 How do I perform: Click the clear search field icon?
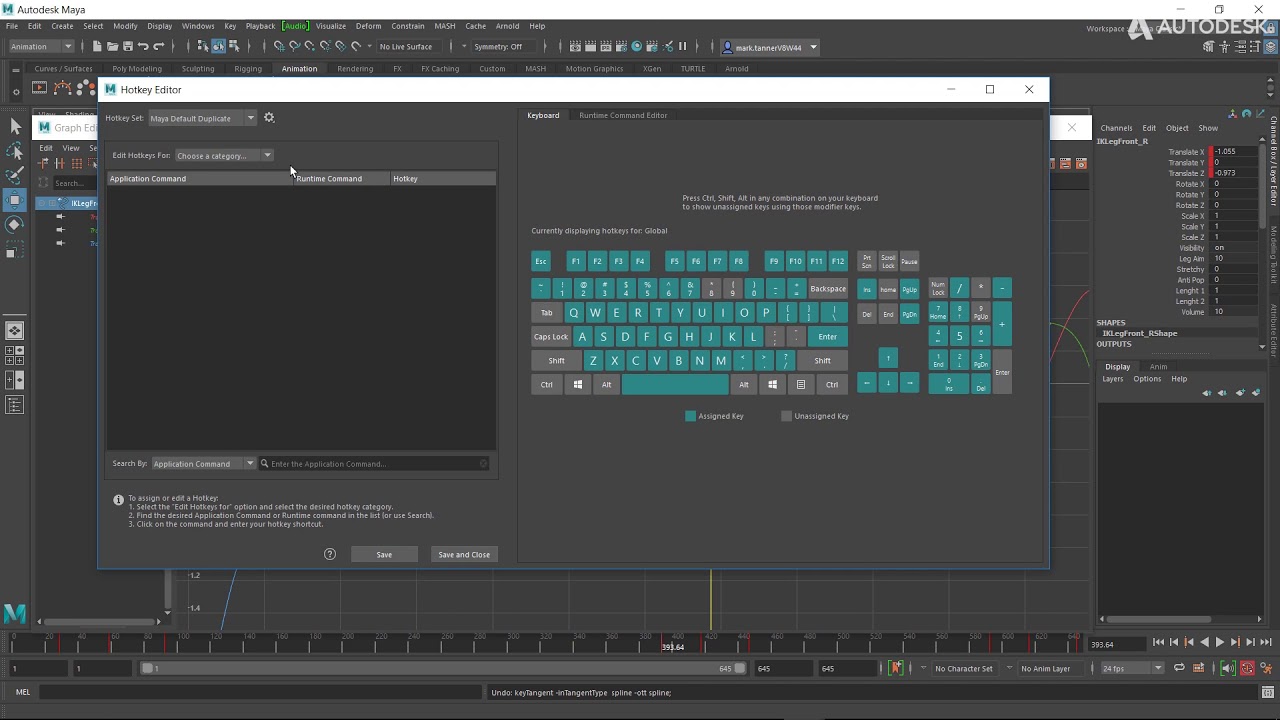coord(483,464)
